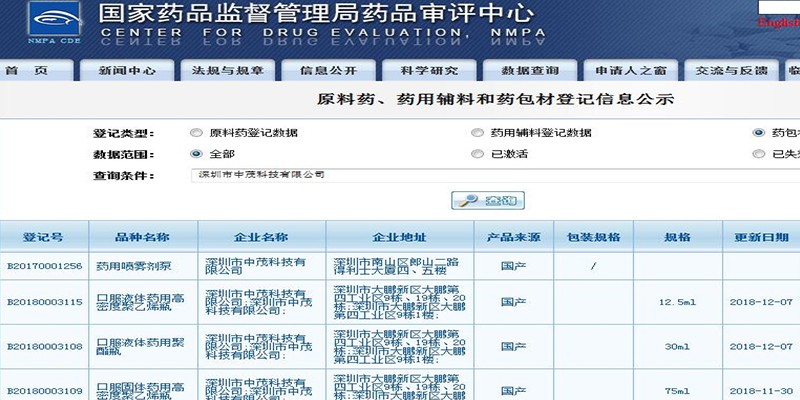Click the 产品来源 column header
The height and width of the screenshot is (400, 800).
pyautogui.click(x=513, y=237)
